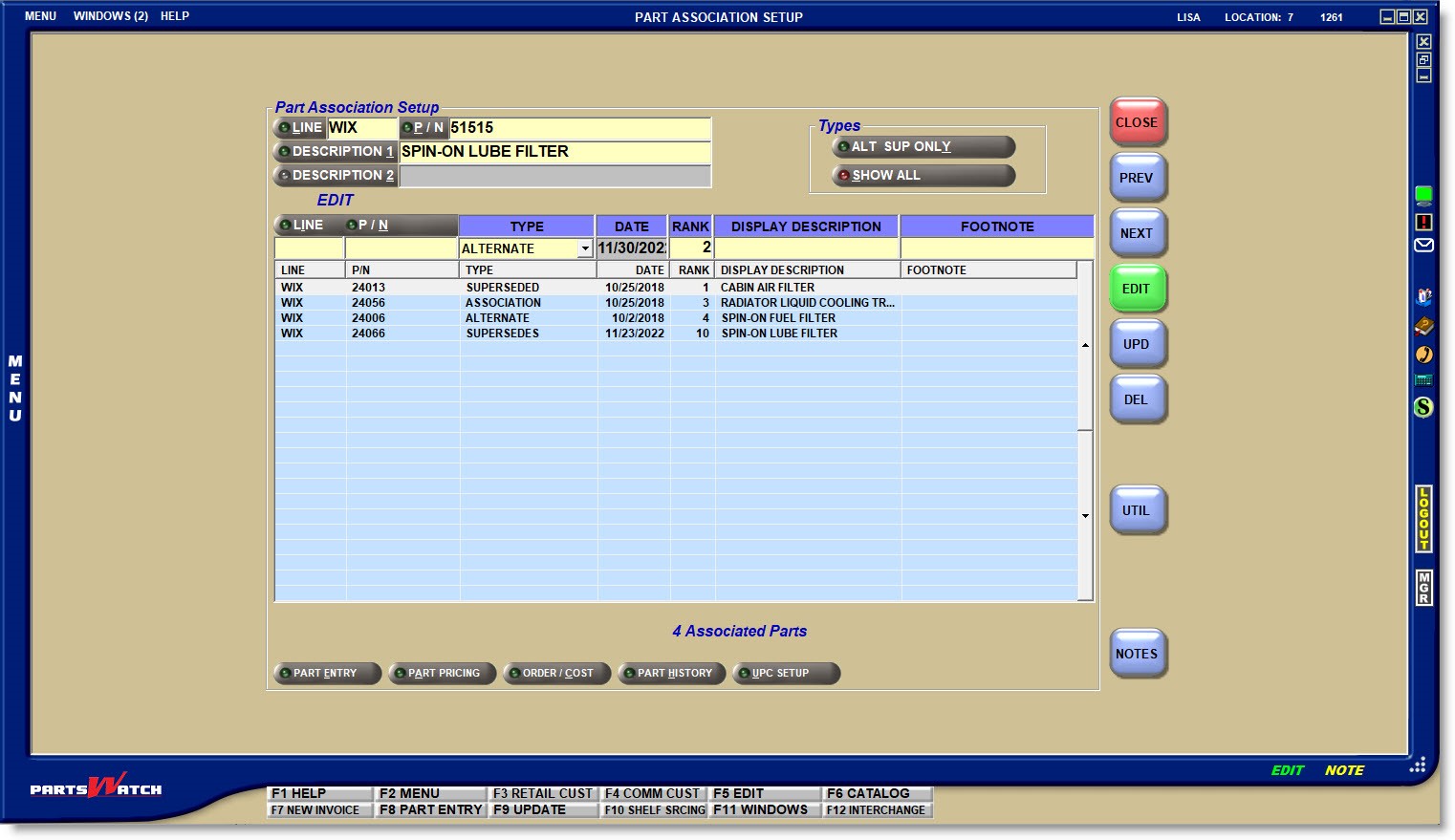Open the vertical MENU side expander

(x=15, y=388)
